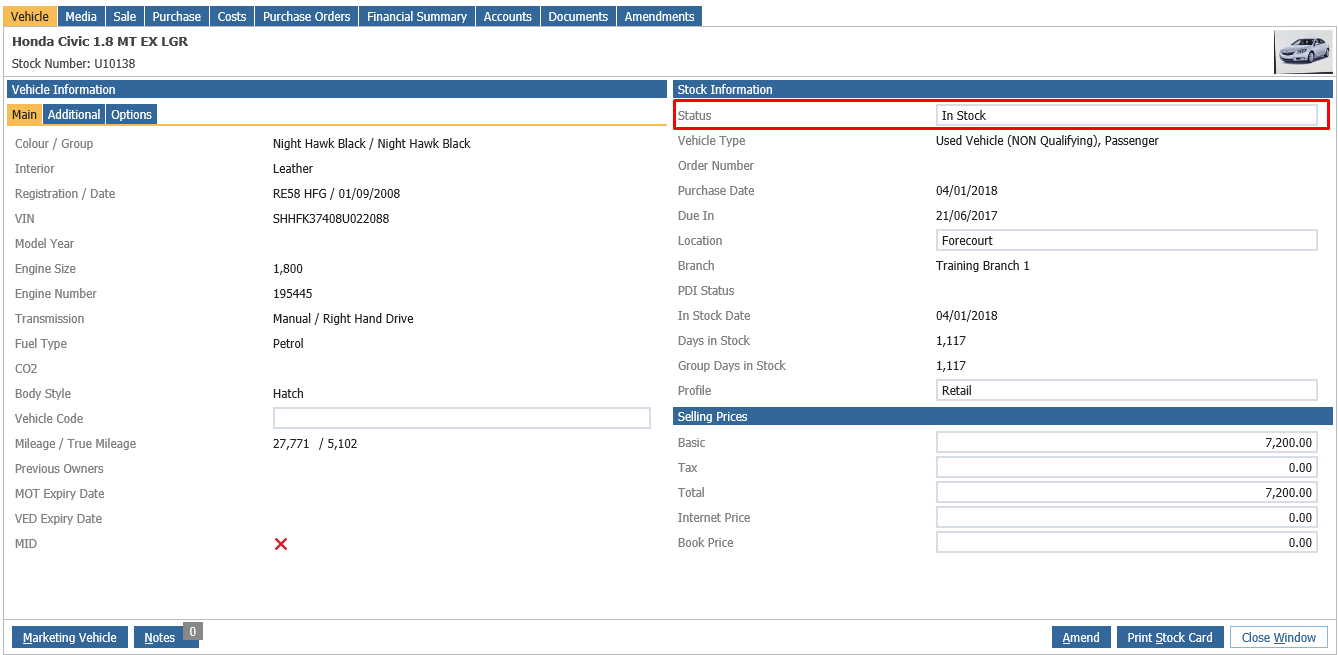
Task: Click the car thumbnail image
Action: pos(1303,52)
